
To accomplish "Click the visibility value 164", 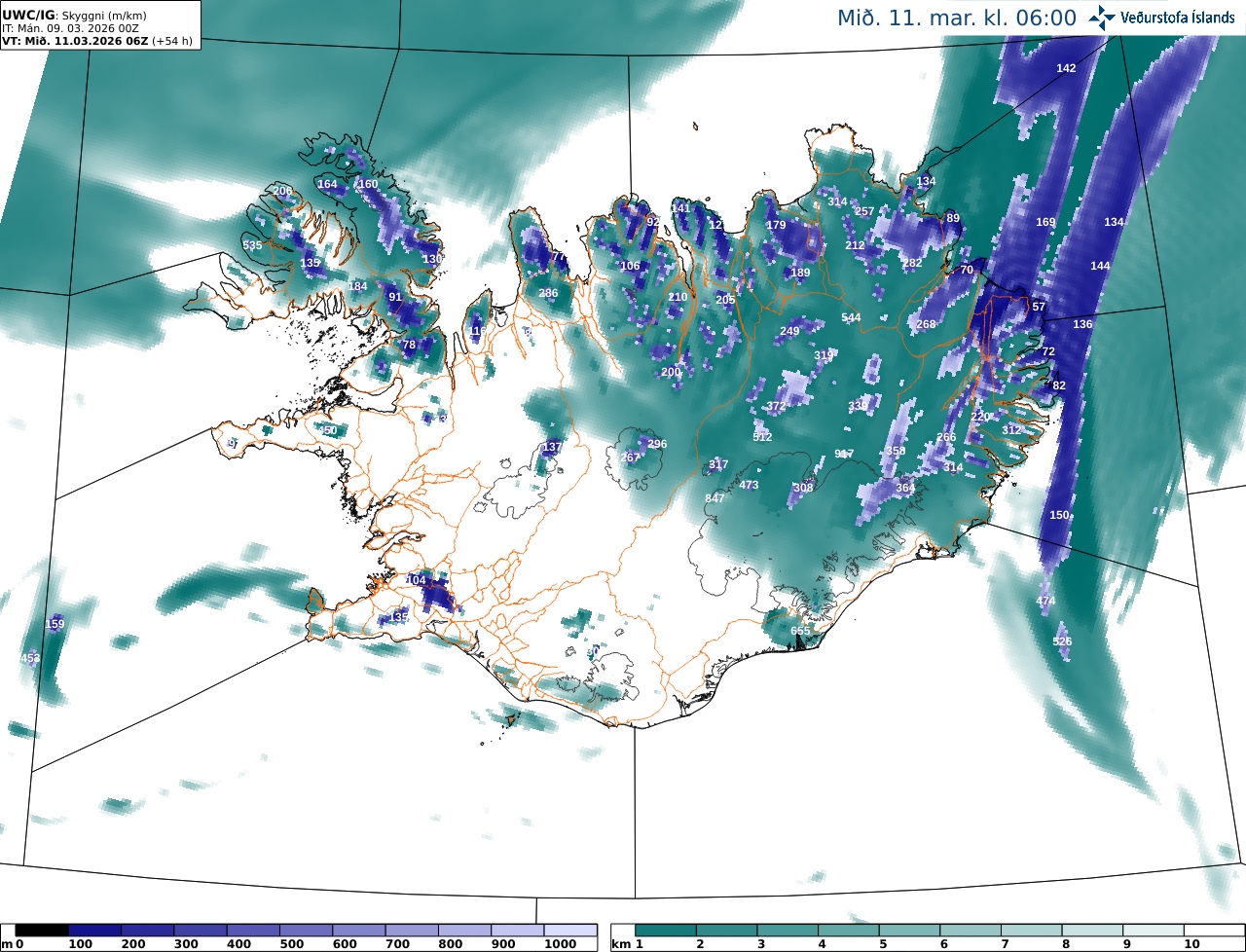I will click(327, 184).
